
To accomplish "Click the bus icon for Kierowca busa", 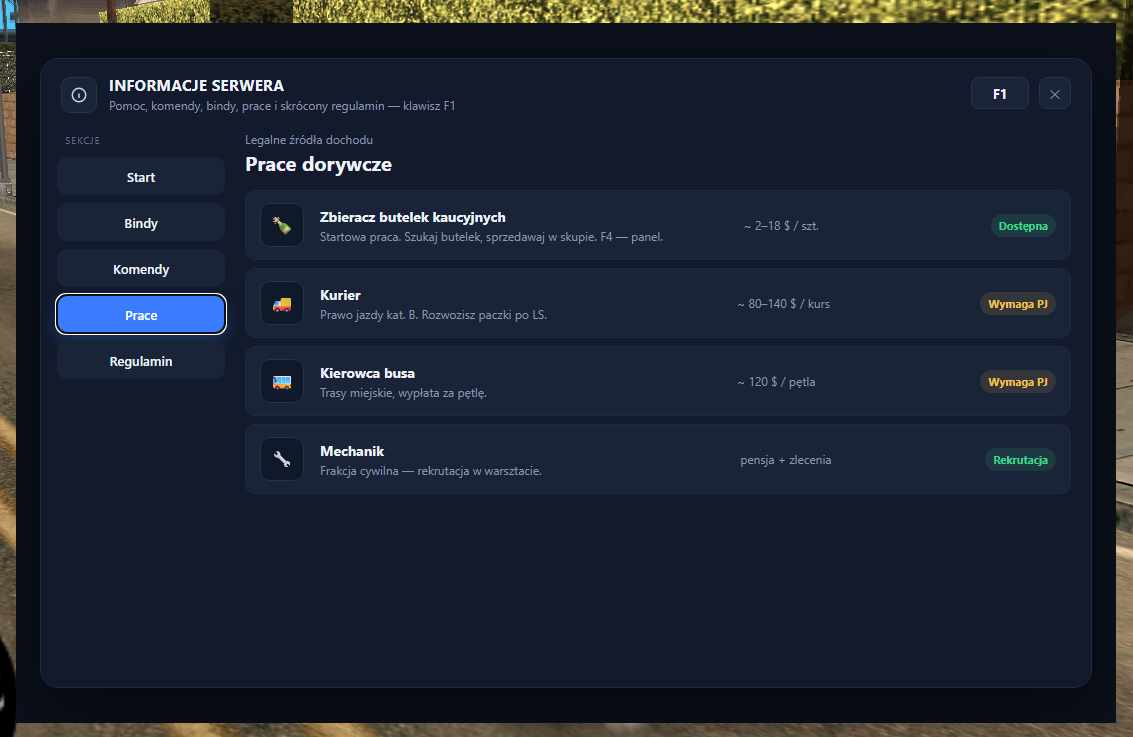I will (x=282, y=382).
